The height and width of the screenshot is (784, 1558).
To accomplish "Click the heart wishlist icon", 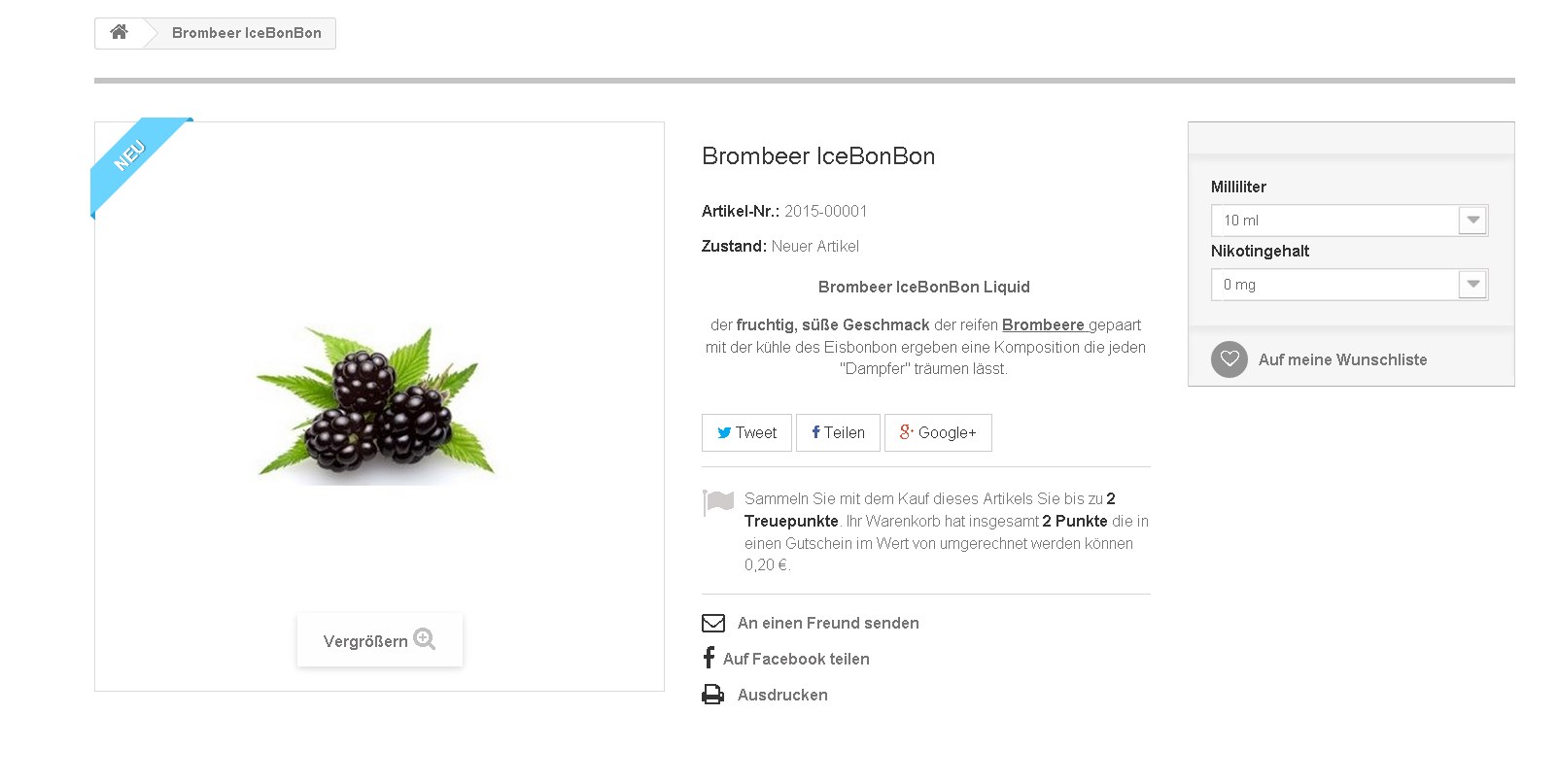I will click(1229, 359).
